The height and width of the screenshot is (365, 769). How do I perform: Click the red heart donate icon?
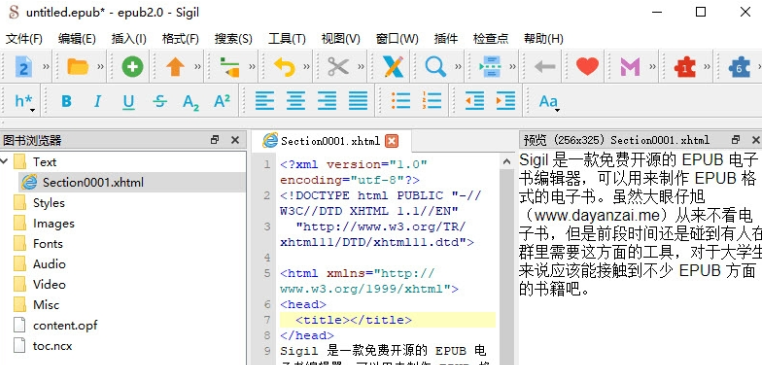587,66
